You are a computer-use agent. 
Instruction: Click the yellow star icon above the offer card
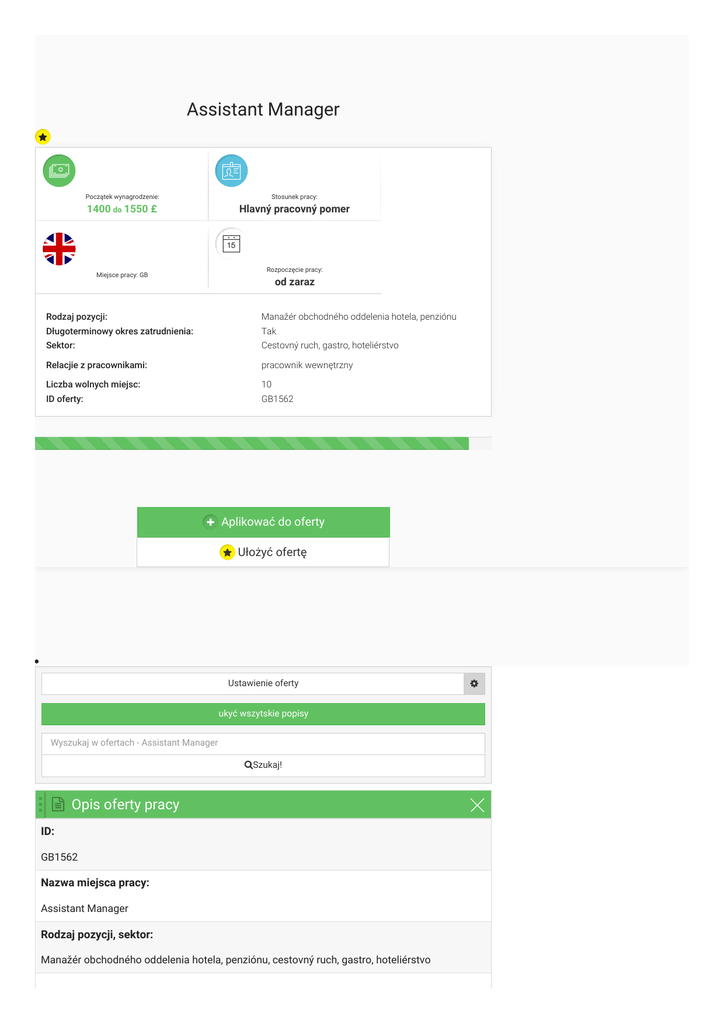pos(42,137)
